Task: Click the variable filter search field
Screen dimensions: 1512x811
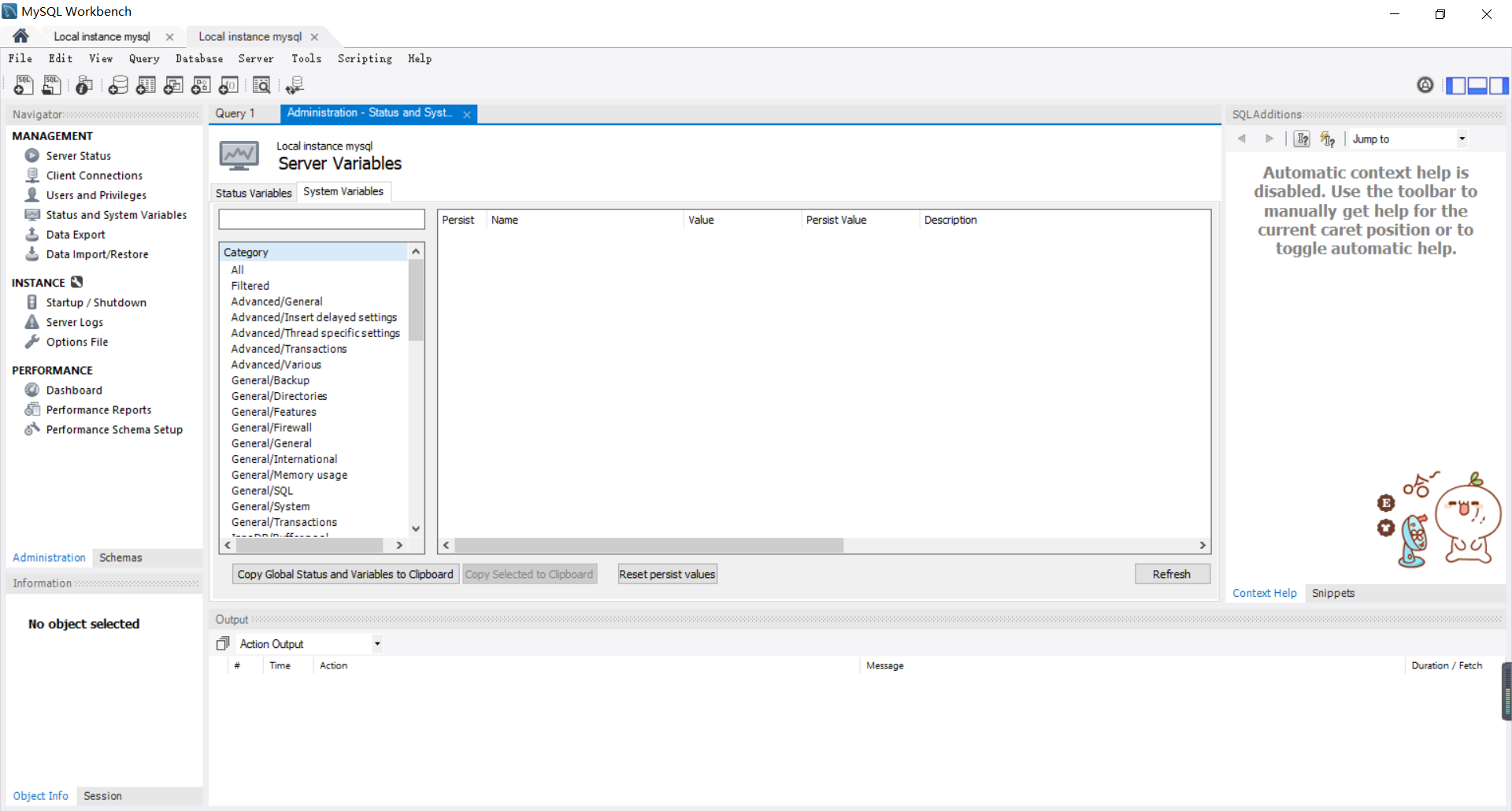Action: (x=321, y=219)
